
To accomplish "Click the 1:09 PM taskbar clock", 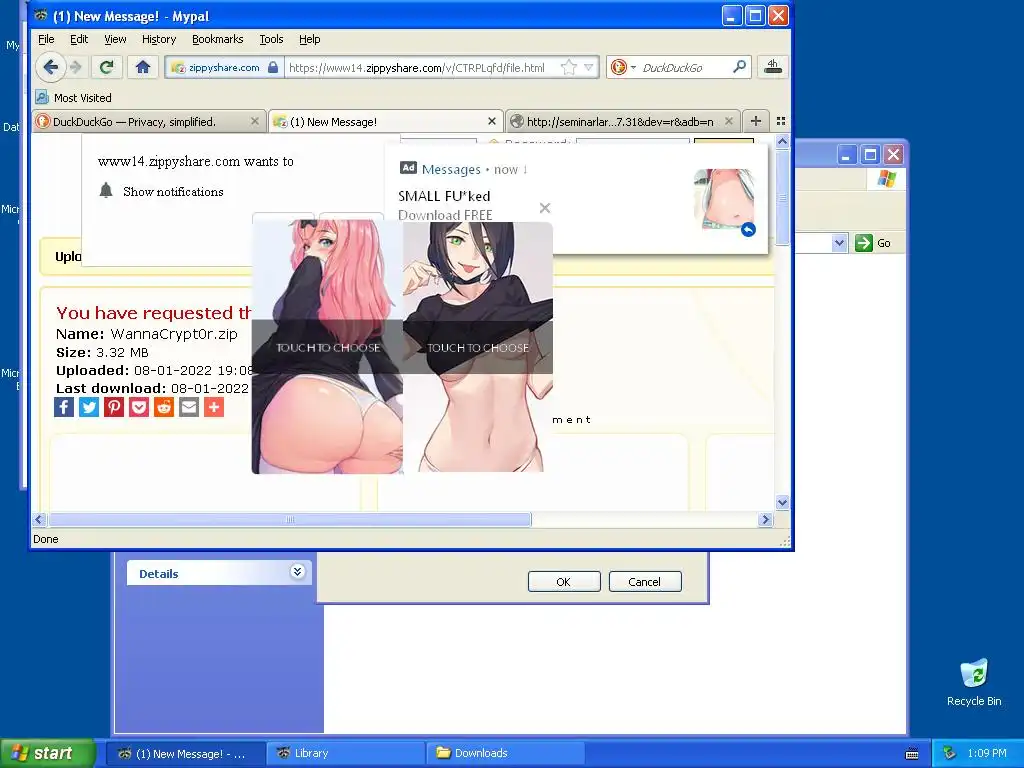I will point(987,753).
